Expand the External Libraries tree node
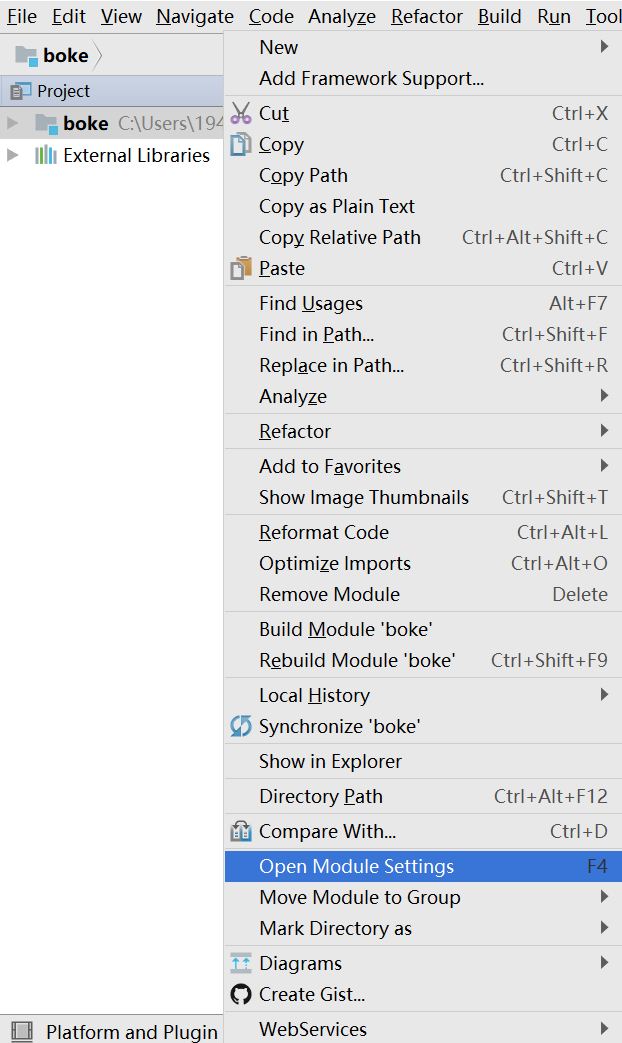Viewport: 622px width, 1043px height. click(x=12, y=155)
